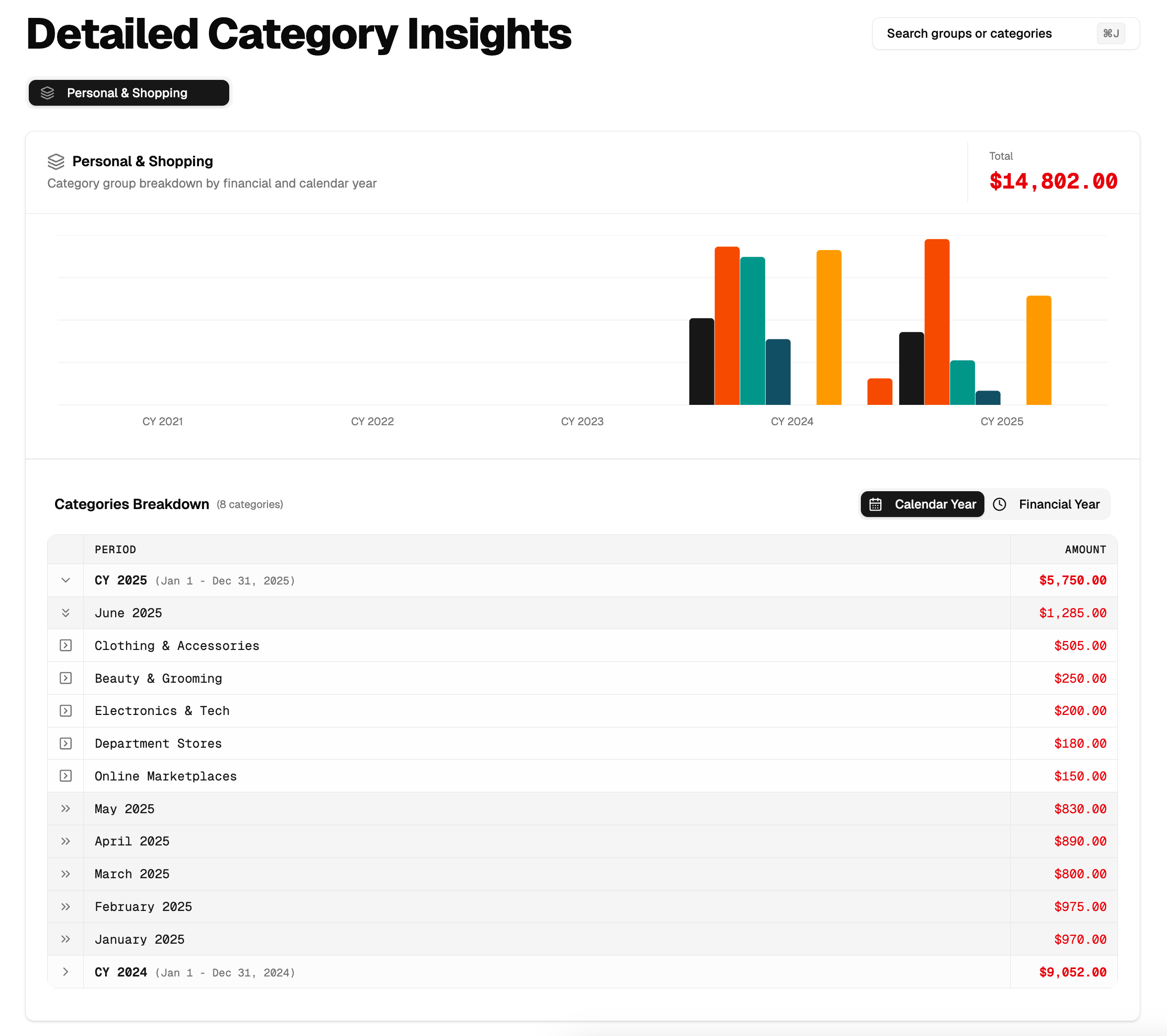
Task: Expand the CY 2024 period row
Action: 65,972
